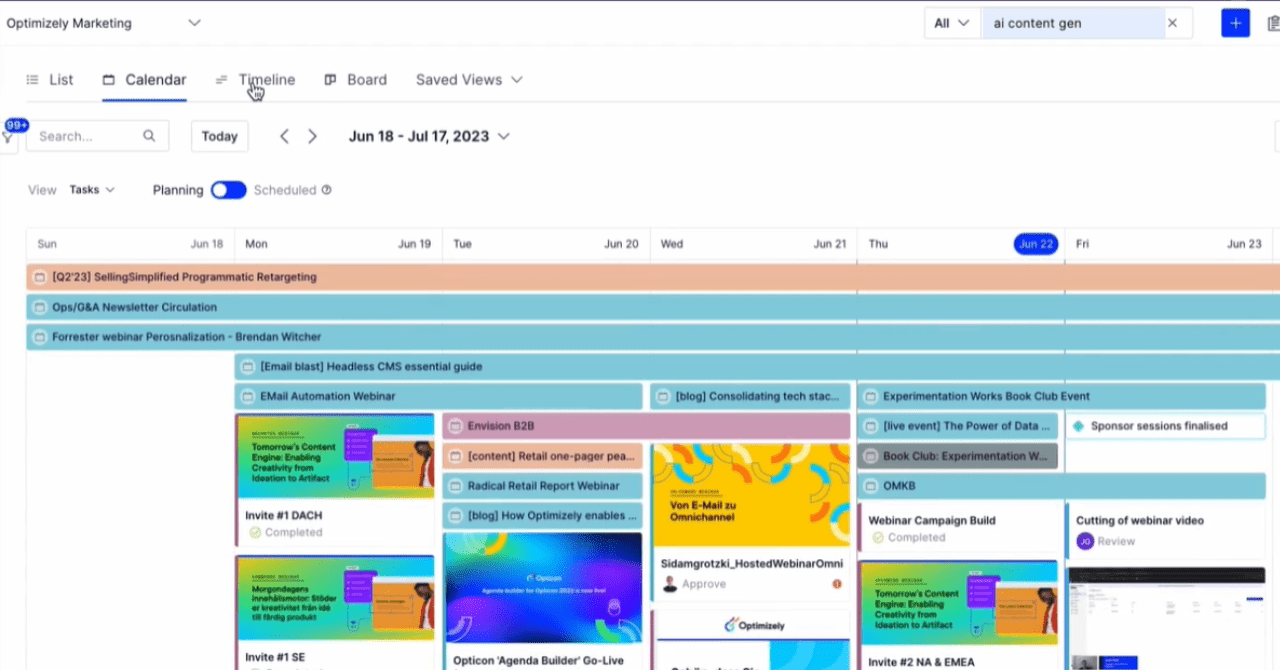The image size is (1280, 670).
Task: Click calendar icon on Ops/G&A Newsletter Circulation bar
Action: 40,307
